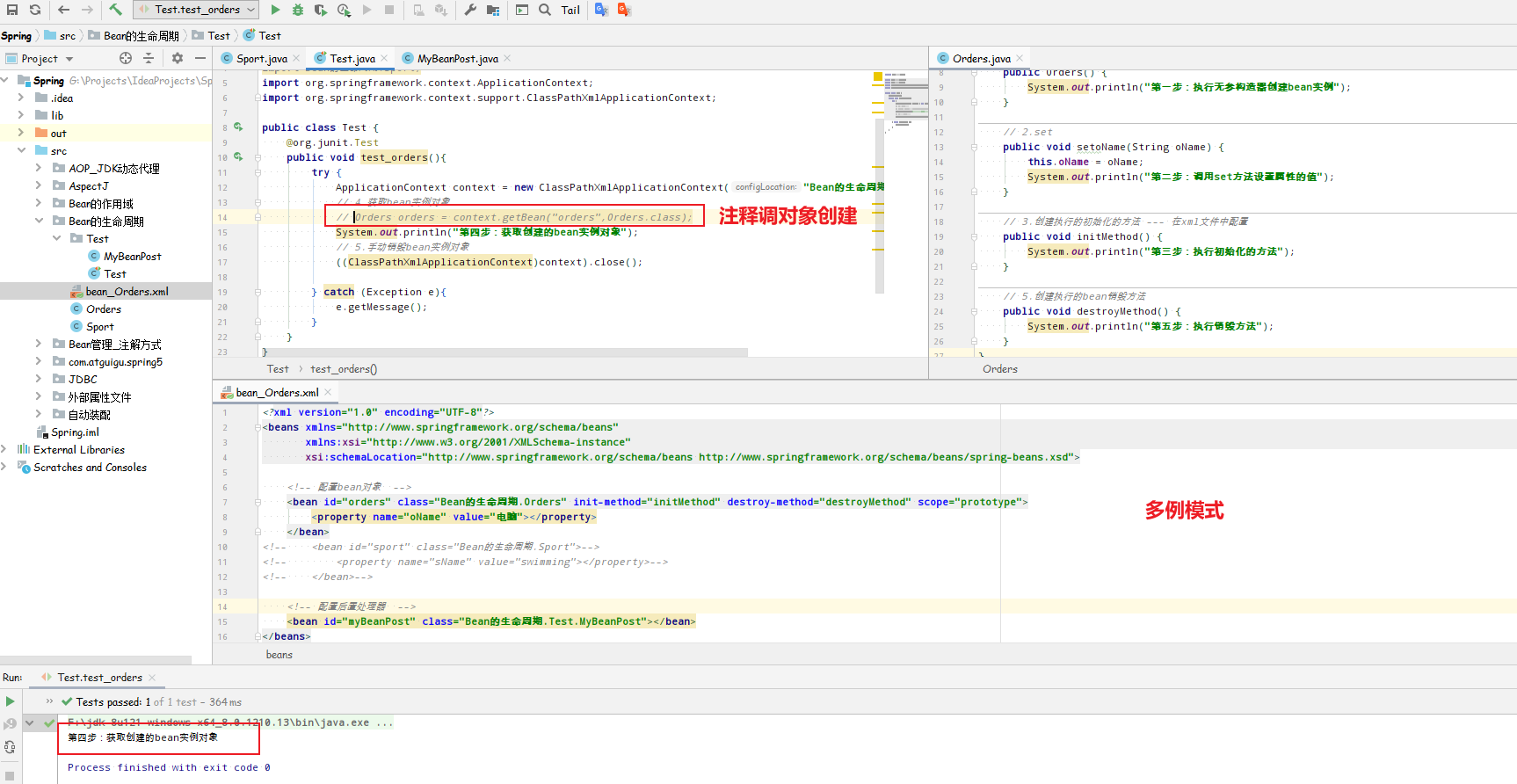Expand the .idea folder
Viewport: 1517px width, 784px height.
point(21,98)
